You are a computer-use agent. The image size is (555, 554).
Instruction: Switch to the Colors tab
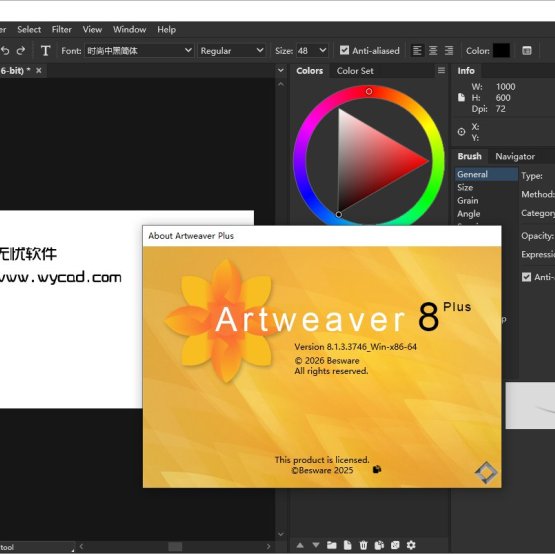pos(310,71)
